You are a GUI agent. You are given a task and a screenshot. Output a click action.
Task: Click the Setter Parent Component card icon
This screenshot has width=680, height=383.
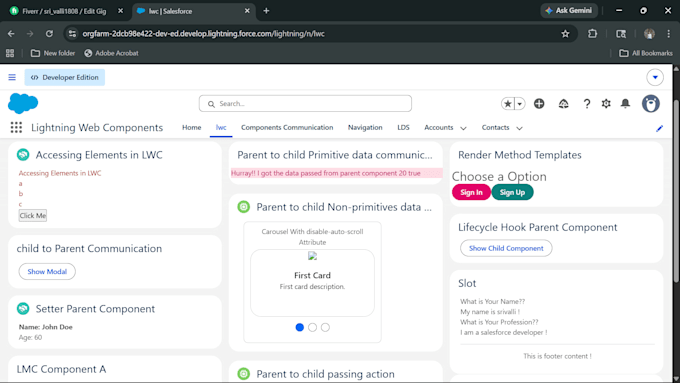click(23, 308)
